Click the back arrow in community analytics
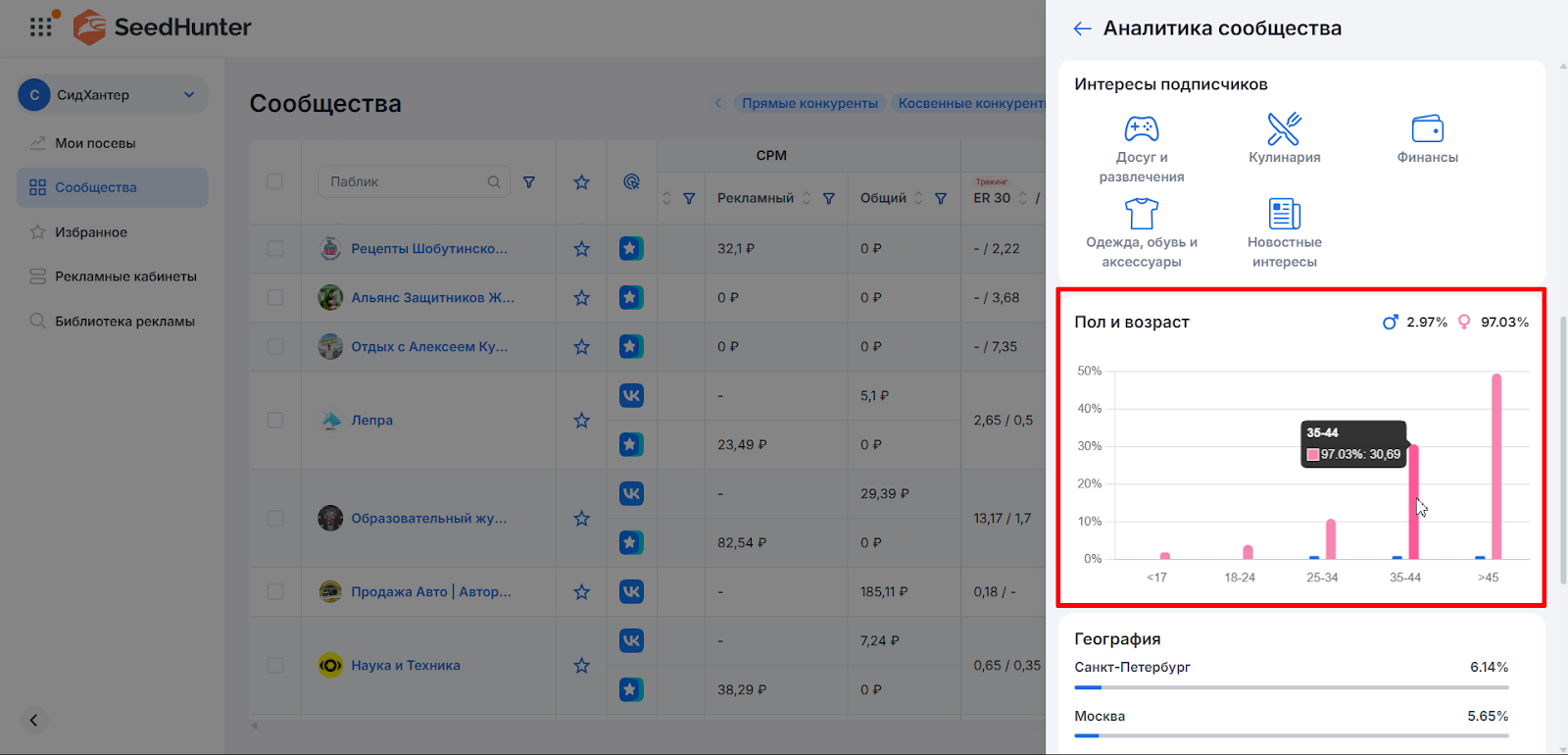Image resolution: width=1568 pixels, height=755 pixels. point(1082,28)
